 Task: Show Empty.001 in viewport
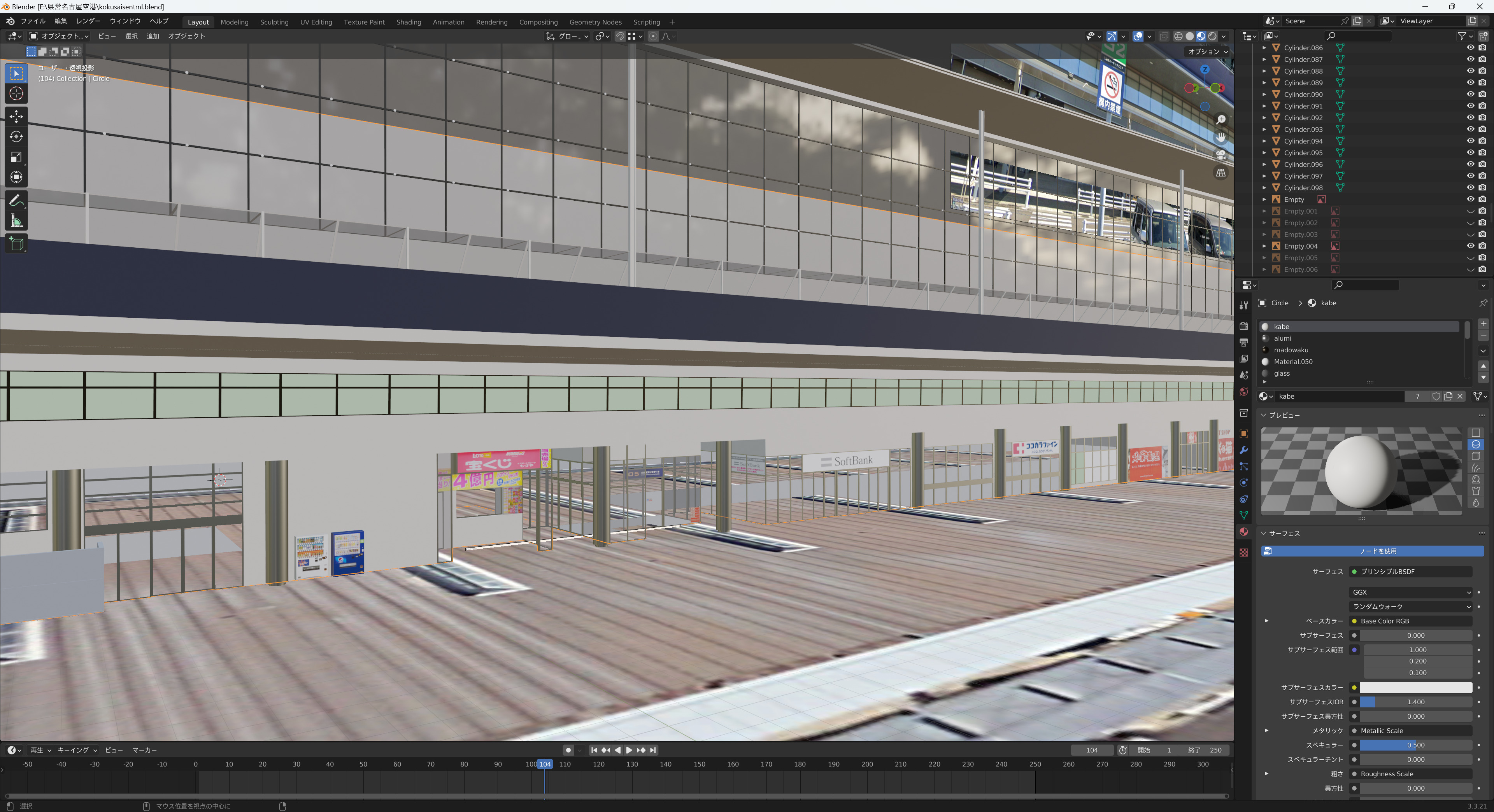tap(1470, 212)
